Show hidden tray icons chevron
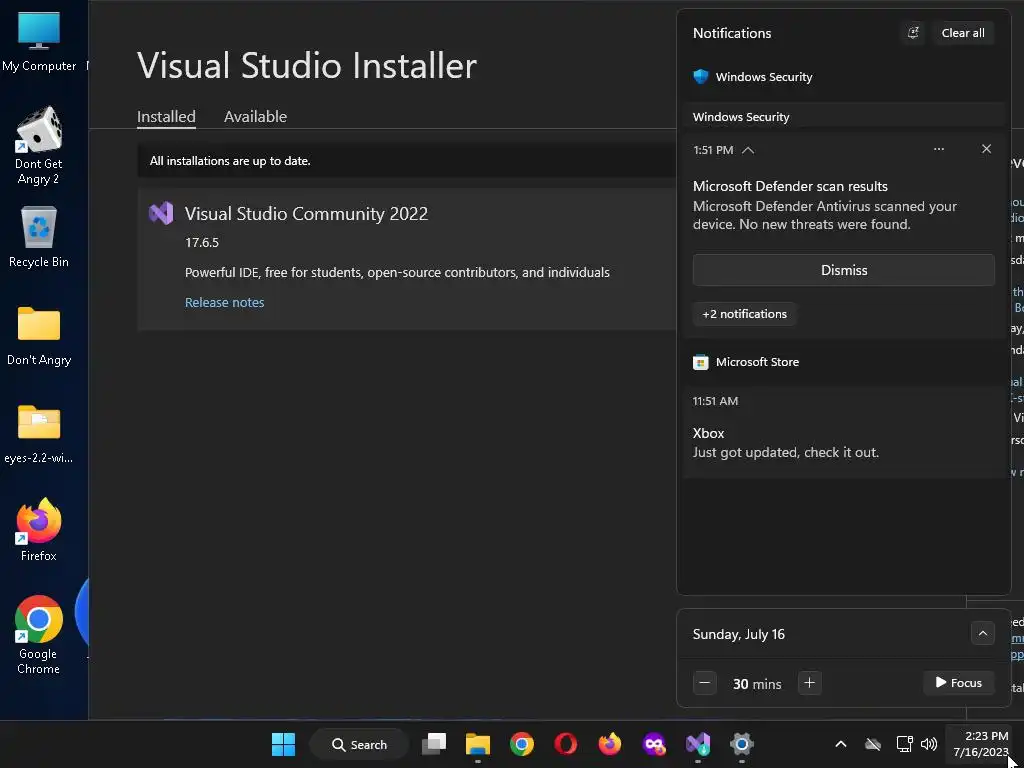1024x768 pixels. tap(841, 744)
